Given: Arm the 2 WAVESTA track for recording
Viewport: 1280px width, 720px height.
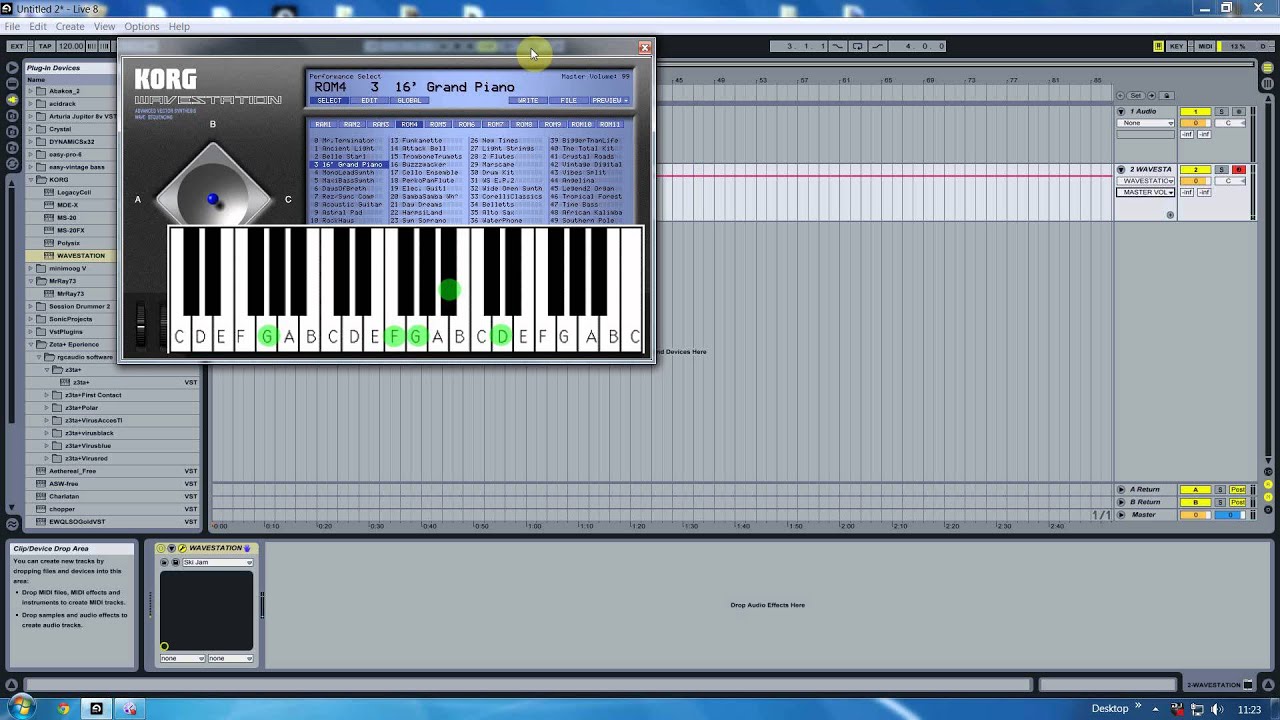Looking at the screenshot, I should (1239, 170).
